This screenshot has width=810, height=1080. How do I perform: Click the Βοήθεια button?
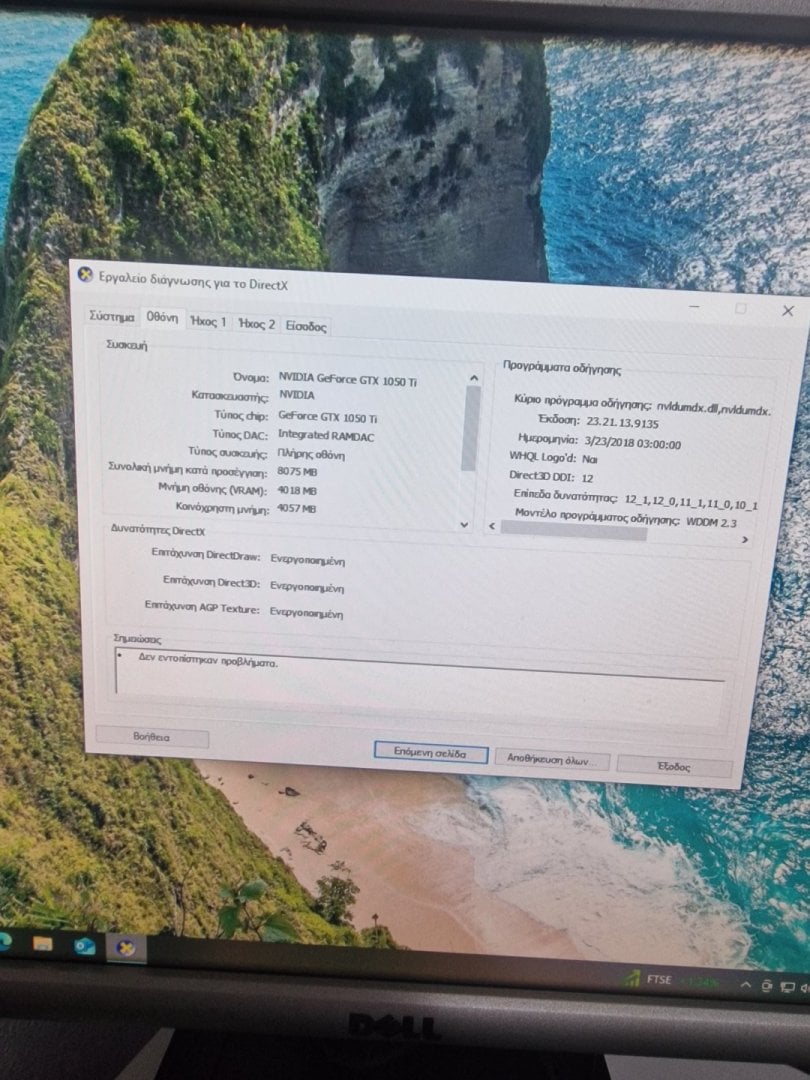[x=152, y=736]
